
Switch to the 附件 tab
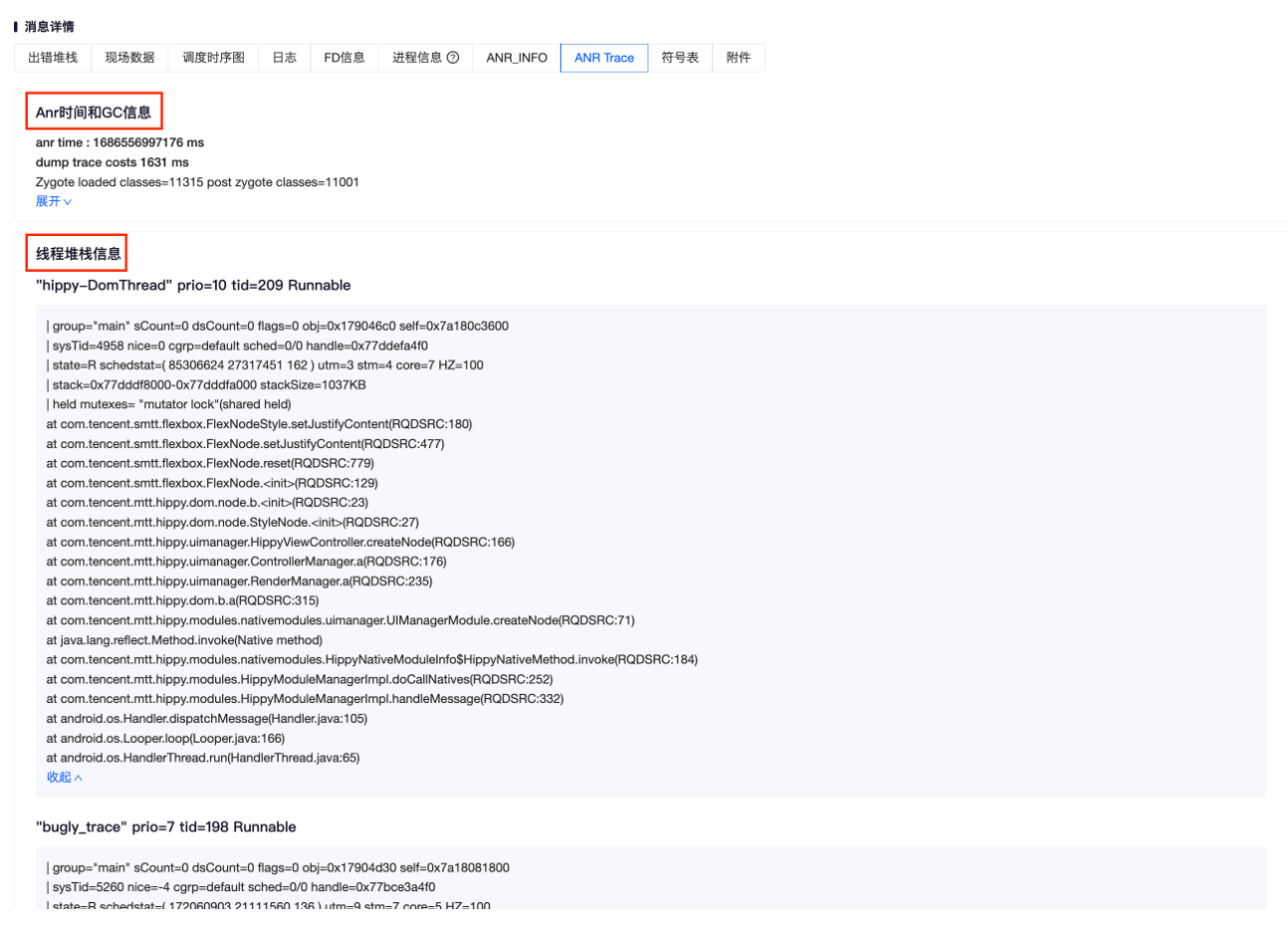(738, 58)
